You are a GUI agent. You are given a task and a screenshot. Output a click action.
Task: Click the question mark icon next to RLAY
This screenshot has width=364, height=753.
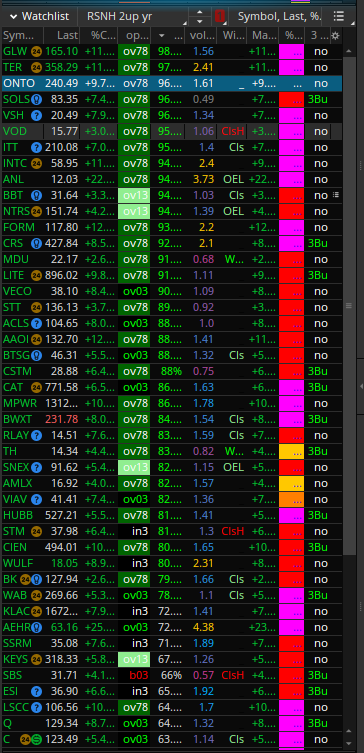coord(36,435)
